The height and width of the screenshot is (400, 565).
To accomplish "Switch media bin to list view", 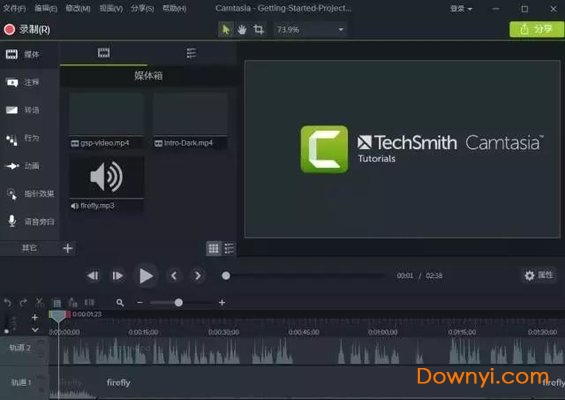I will [229, 248].
